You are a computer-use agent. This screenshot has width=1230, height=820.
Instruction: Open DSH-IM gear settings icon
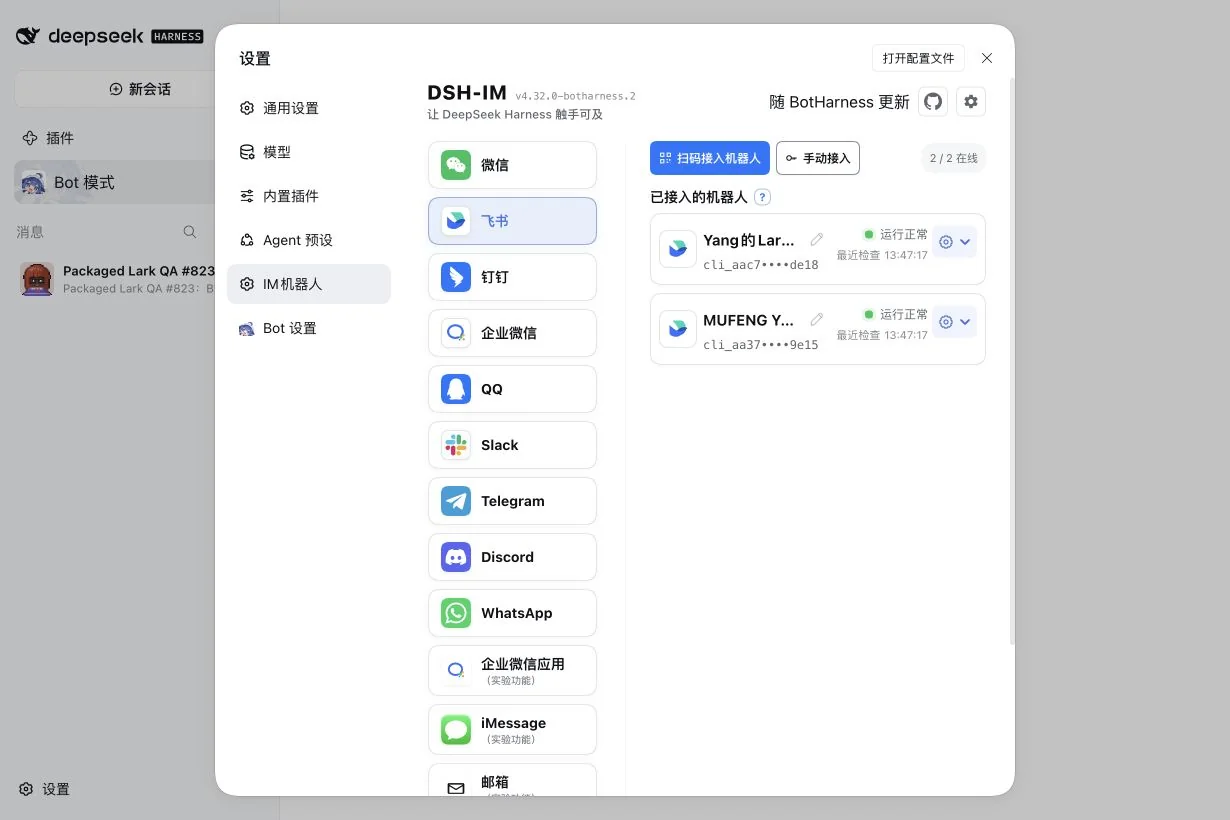[971, 101]
